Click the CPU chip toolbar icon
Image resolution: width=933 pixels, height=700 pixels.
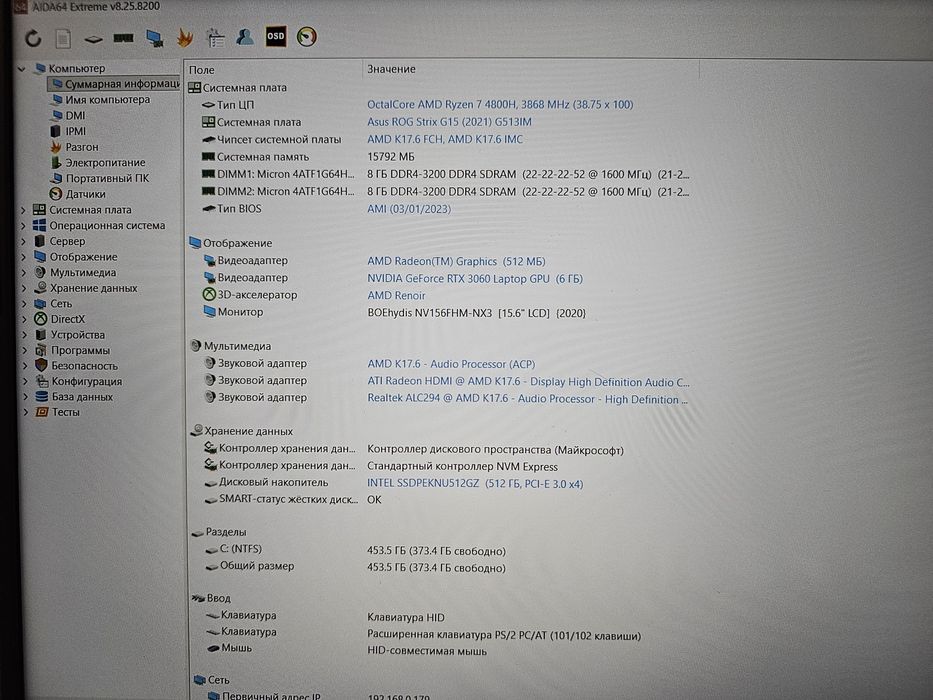point(93,39)
